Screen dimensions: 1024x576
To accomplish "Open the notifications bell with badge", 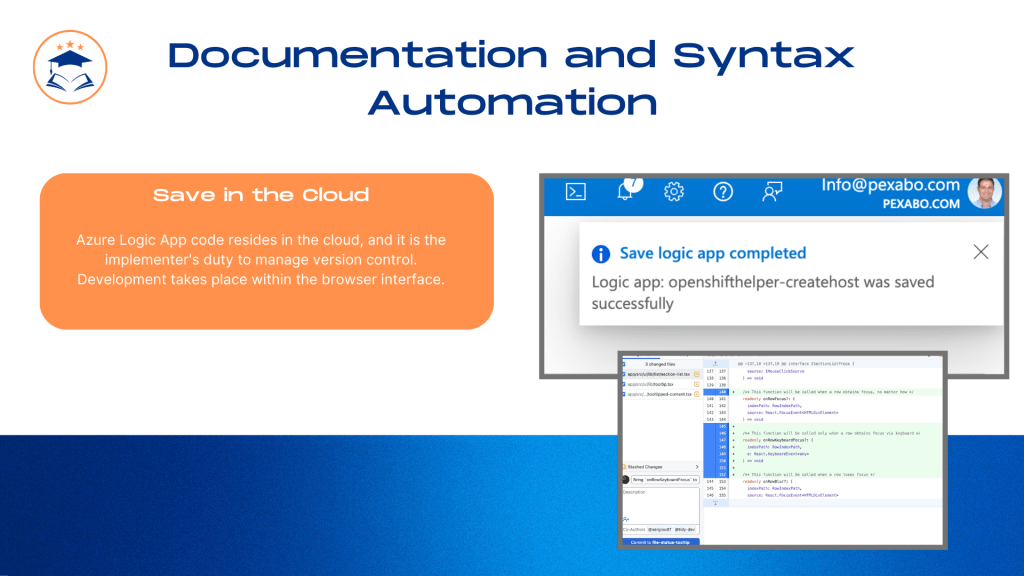I will coord(628,189).
